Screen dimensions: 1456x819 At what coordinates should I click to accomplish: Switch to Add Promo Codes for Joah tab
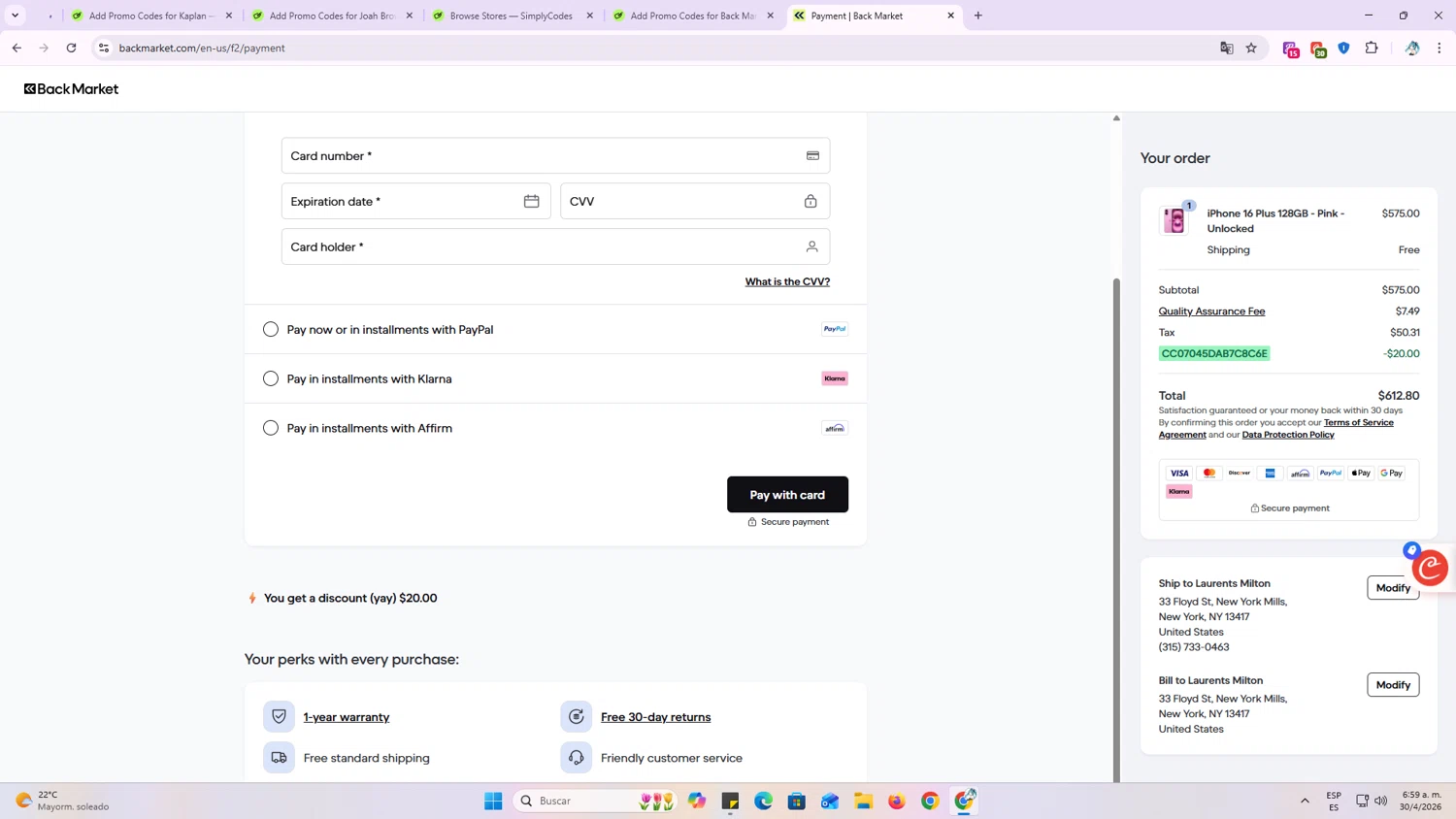[x=333, y=16]
